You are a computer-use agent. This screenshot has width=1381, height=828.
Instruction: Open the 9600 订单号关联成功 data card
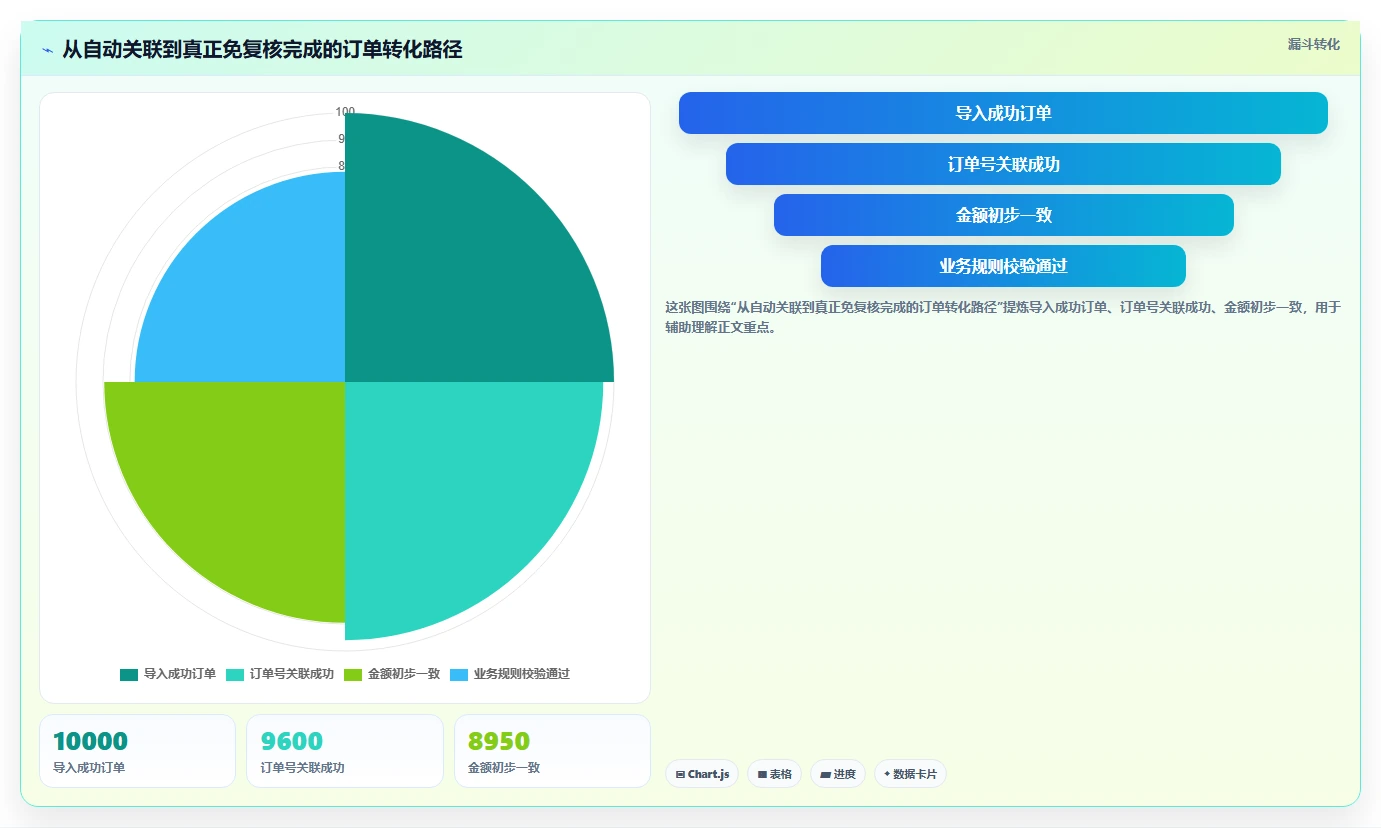pos(345,751)
